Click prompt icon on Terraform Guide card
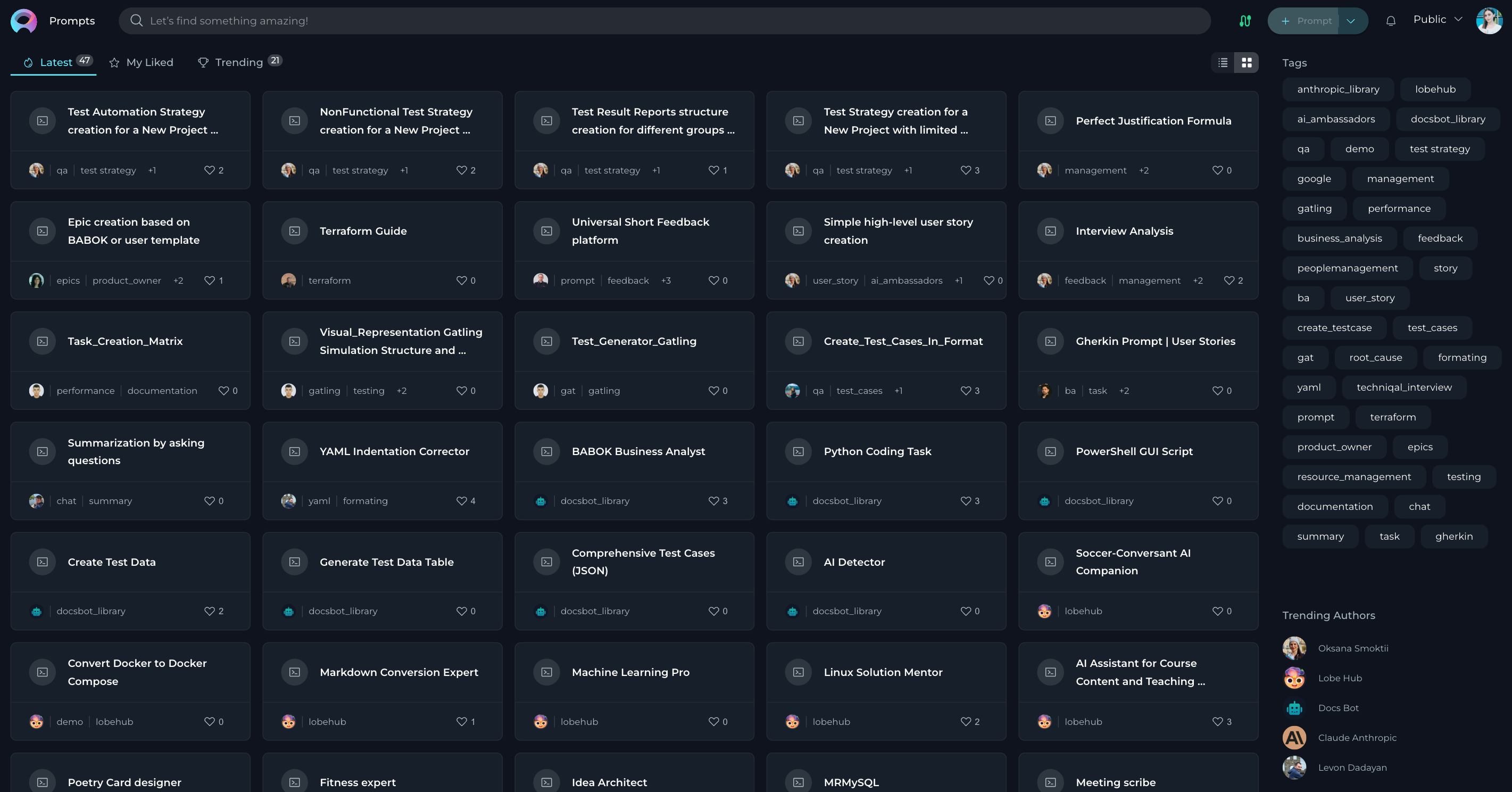Image resolution: width=1512 pixels, height=792 pixels. coord(295,232)
